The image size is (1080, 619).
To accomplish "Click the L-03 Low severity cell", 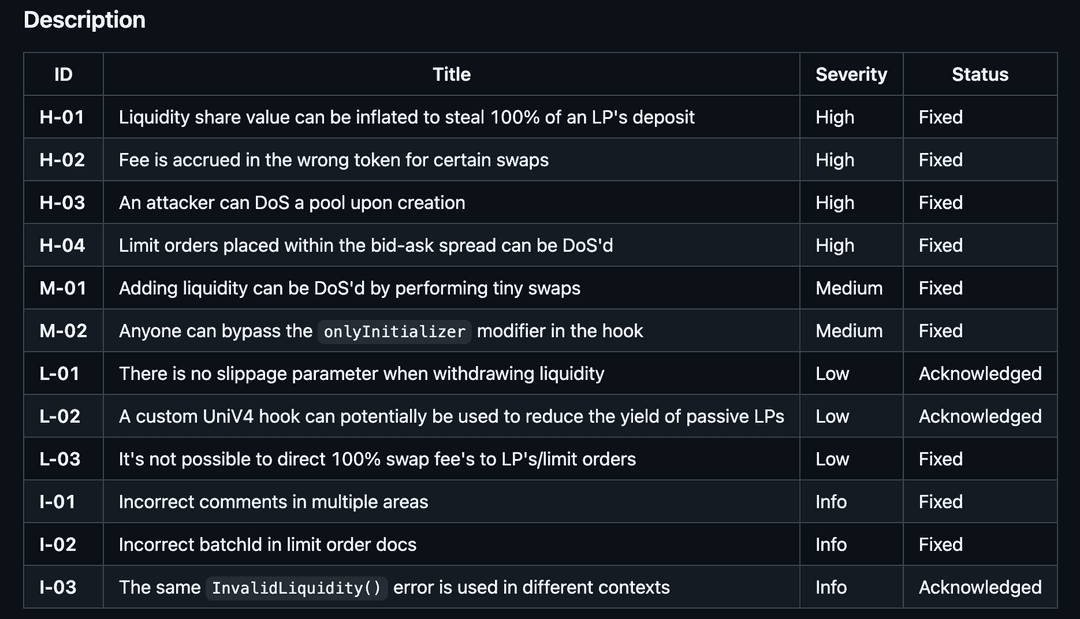I will (x=832, y=460).
